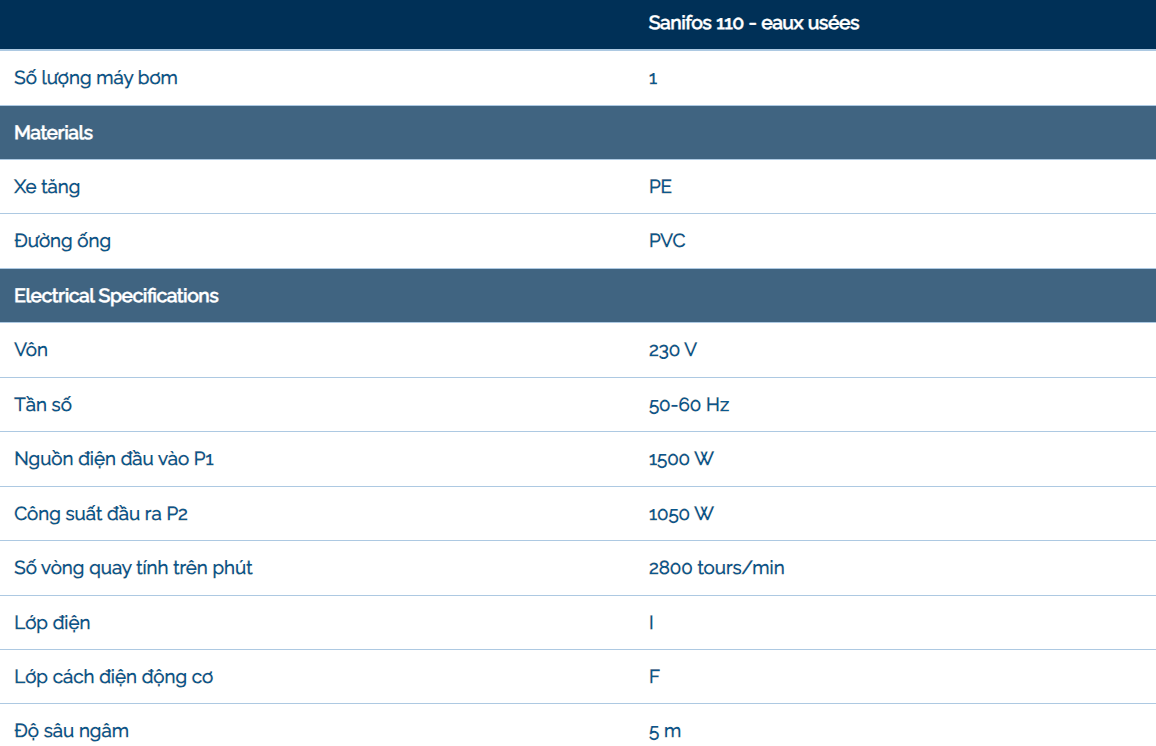Click the 230 V value
This screenshot has width=1156, height=746.
[x=672, y=350]
